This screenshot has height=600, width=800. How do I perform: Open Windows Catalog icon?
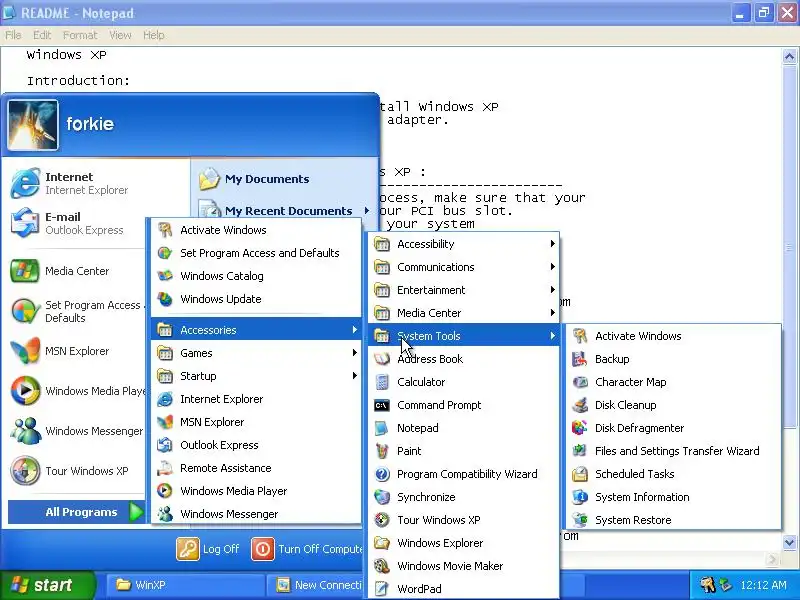pos(165,276)
